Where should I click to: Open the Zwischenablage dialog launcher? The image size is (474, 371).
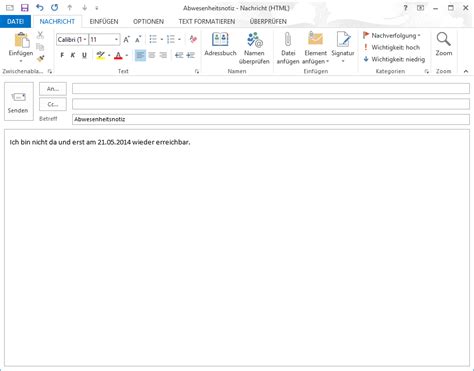[50, 71]
